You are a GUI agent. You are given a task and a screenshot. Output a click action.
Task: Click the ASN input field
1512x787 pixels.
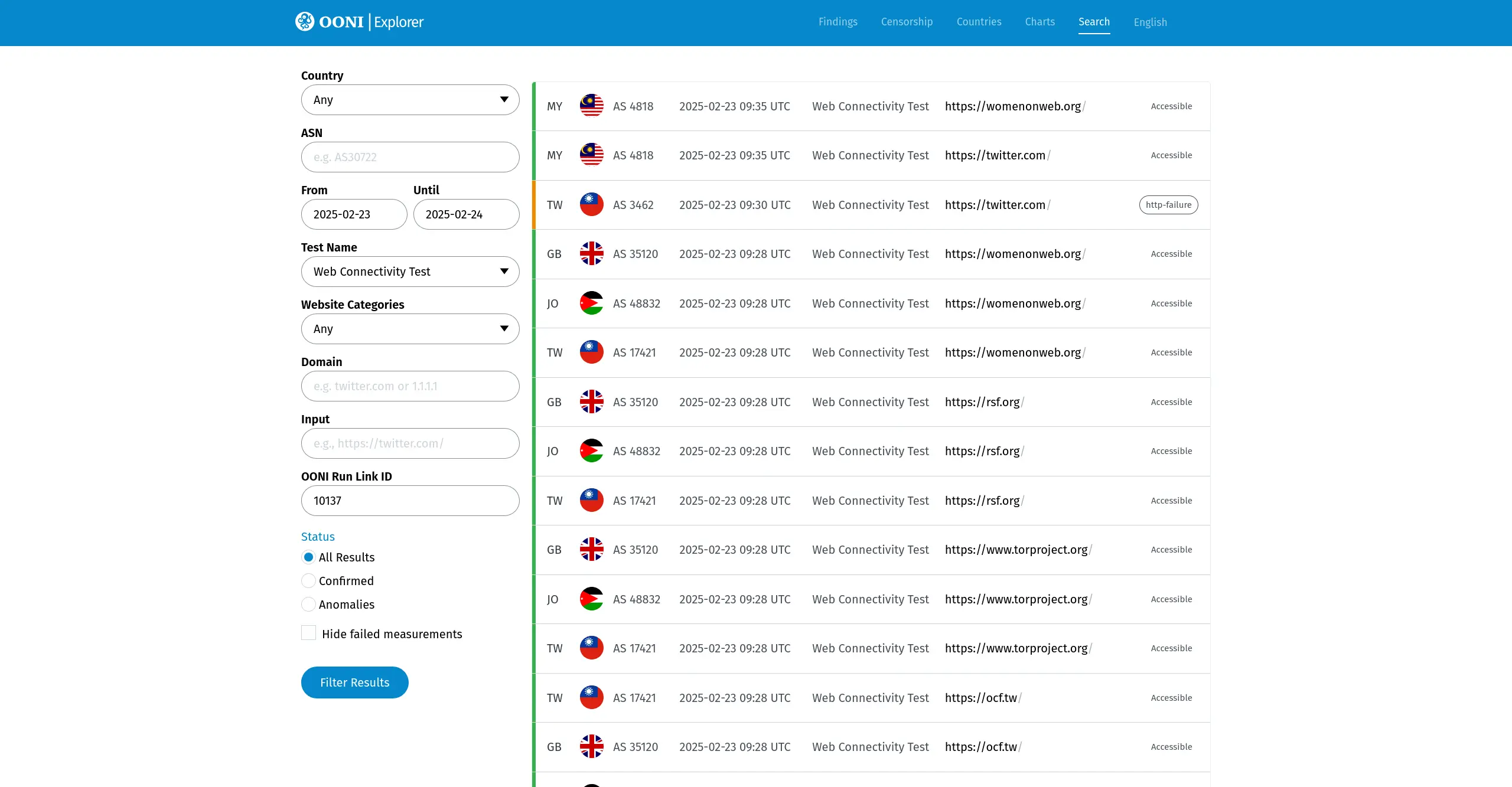click(410, 157)
